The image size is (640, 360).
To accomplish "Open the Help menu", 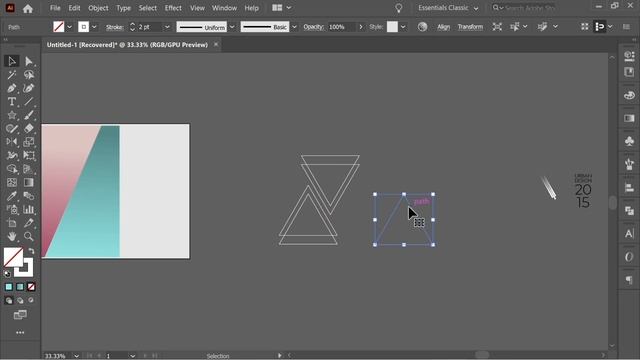I will (x=251, y=8).
